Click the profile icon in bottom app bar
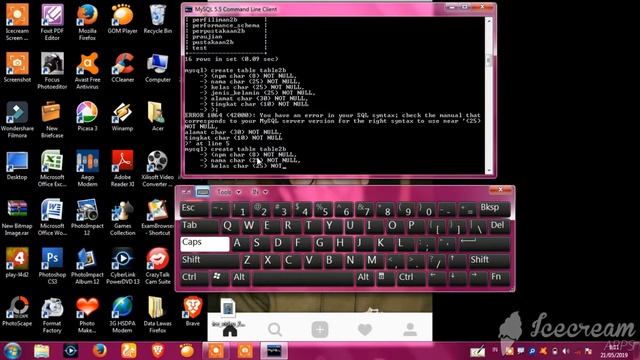The width and height of the screenshot is (640, 360). click(410, 329)
